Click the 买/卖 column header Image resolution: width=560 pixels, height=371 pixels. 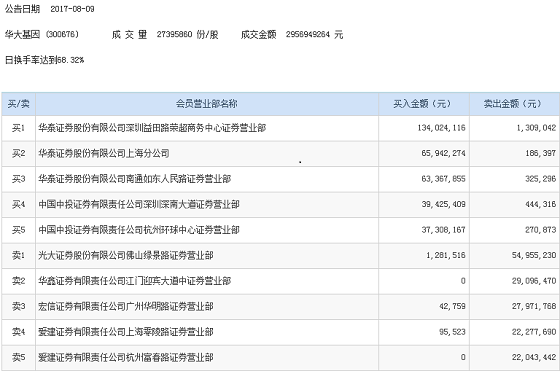pos(19,104)
